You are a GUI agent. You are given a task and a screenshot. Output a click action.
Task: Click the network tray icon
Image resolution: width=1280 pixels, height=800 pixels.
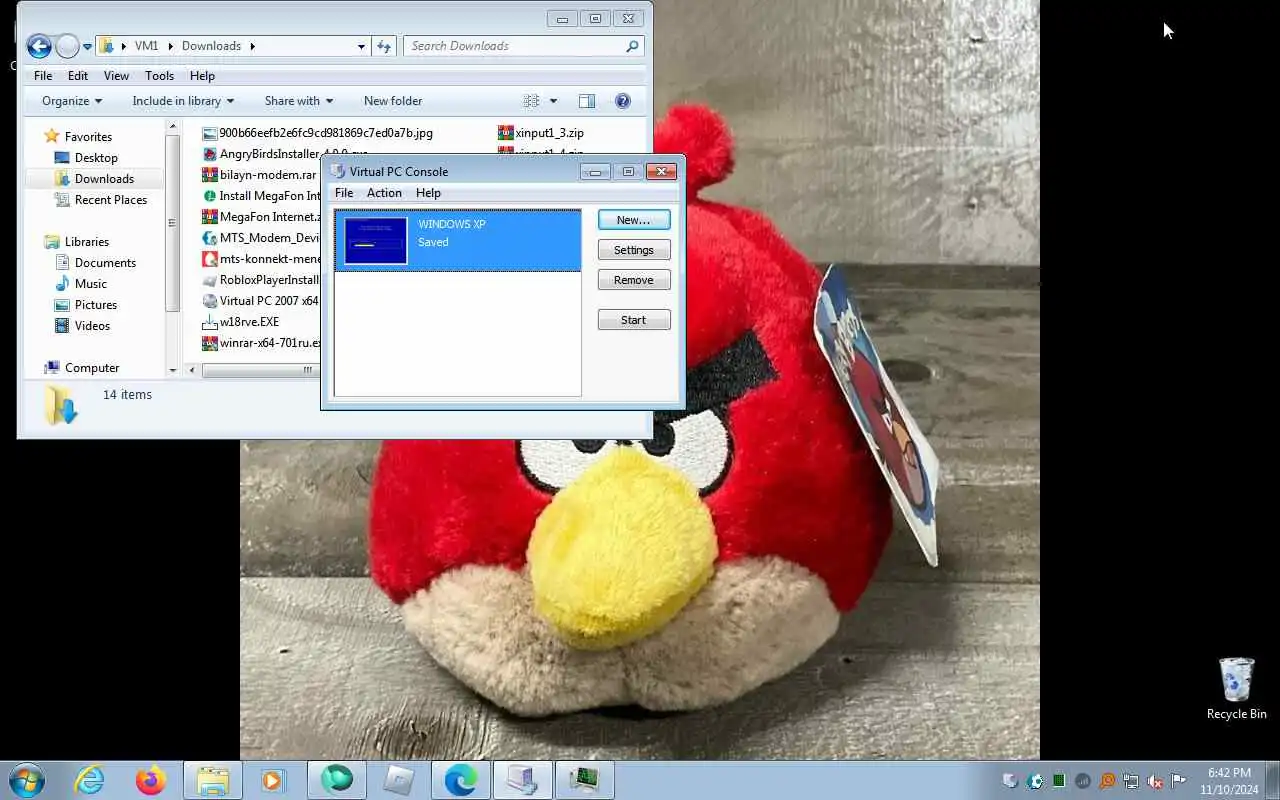point(1131,781)
